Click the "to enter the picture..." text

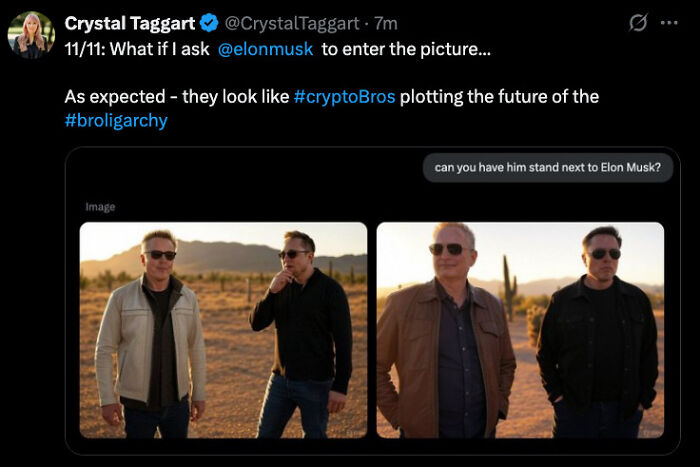[406, 48]
